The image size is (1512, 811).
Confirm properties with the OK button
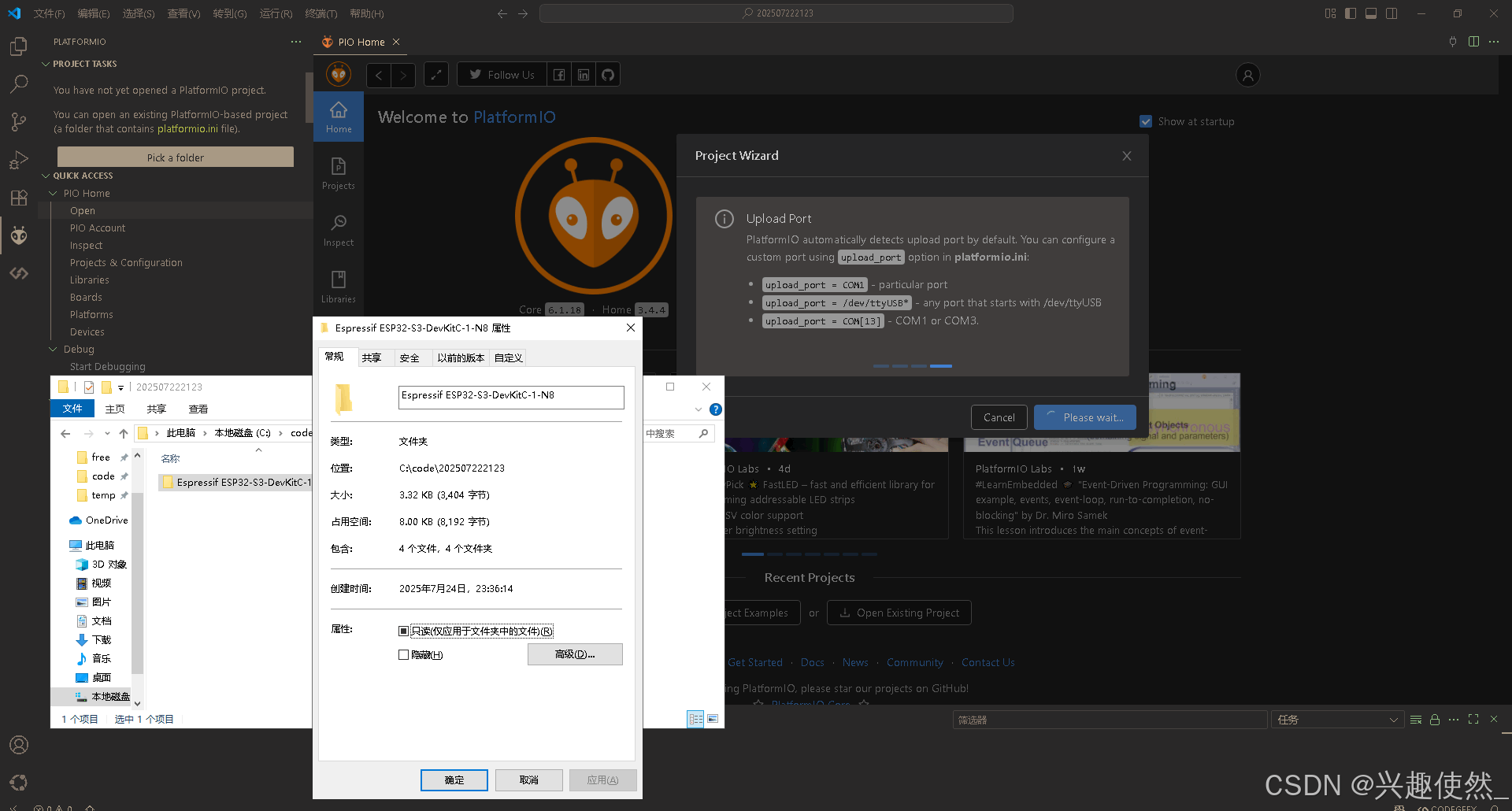point(454,780)
